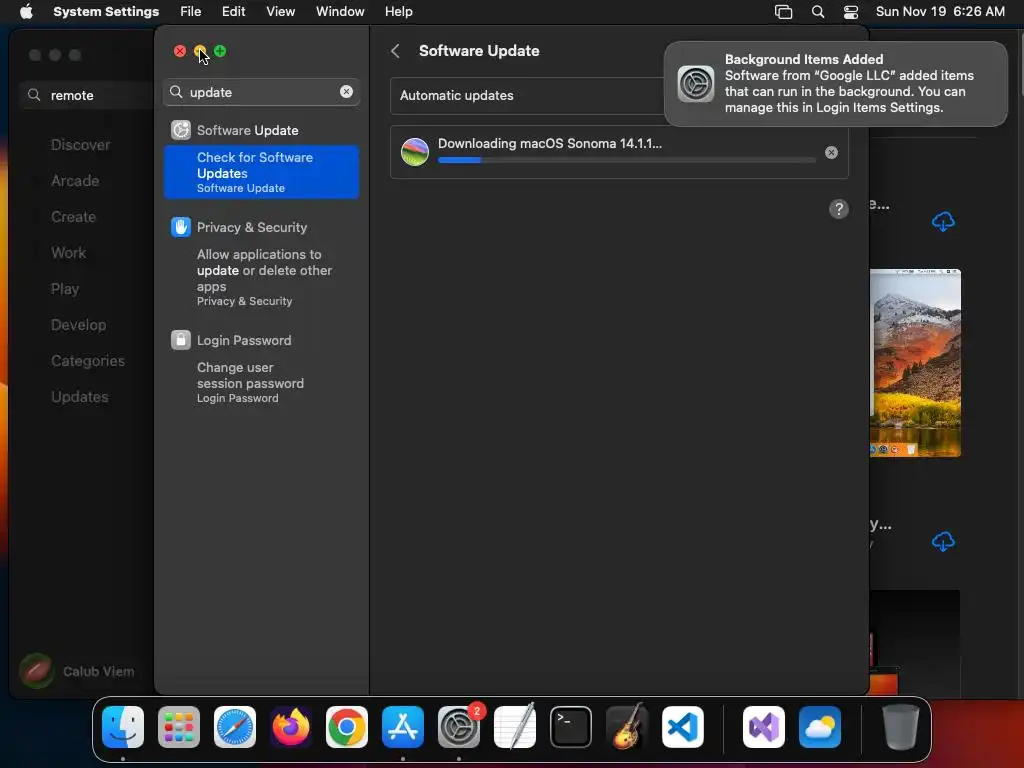The width and height of the screenshot is (1024, 768).
Task: Open System Settings Dock icon with badge
Action: pyautogui.click(x=459, y=727)
